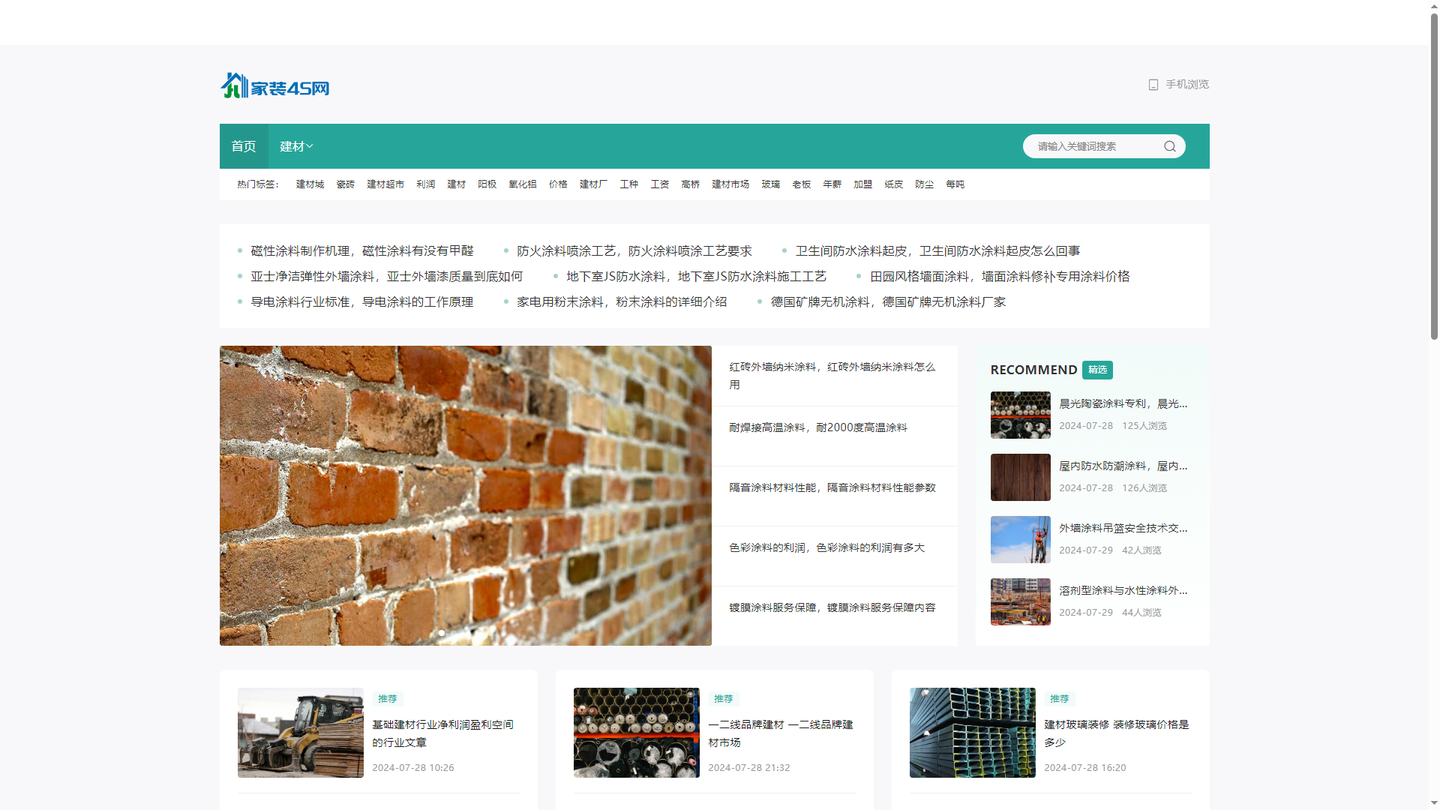The height and width of the screenshot is (810, 1440).
Task: Open the 导电涂料行业标准 headline link
Action: point(362,302)
